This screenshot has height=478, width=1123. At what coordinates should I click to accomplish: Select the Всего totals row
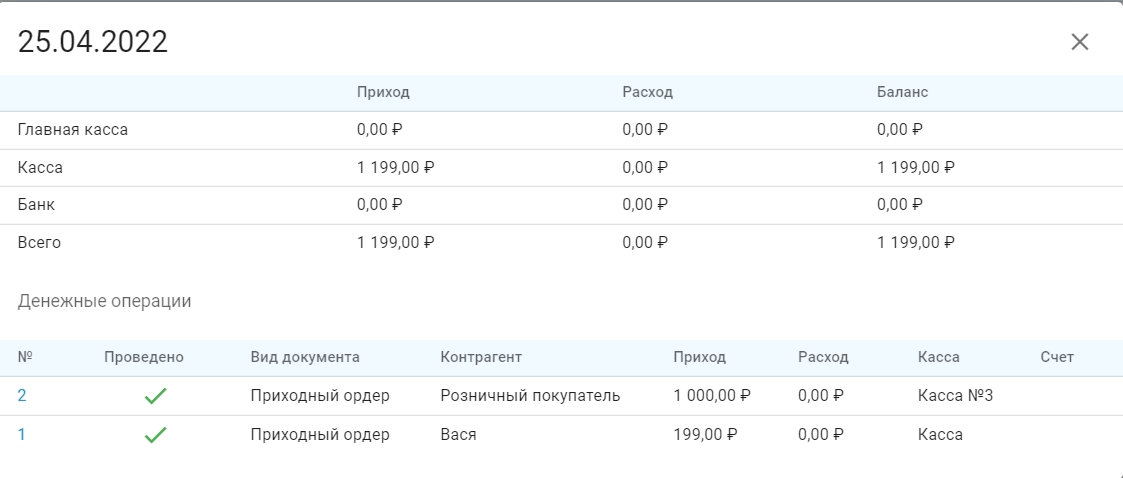click(562, 243)
